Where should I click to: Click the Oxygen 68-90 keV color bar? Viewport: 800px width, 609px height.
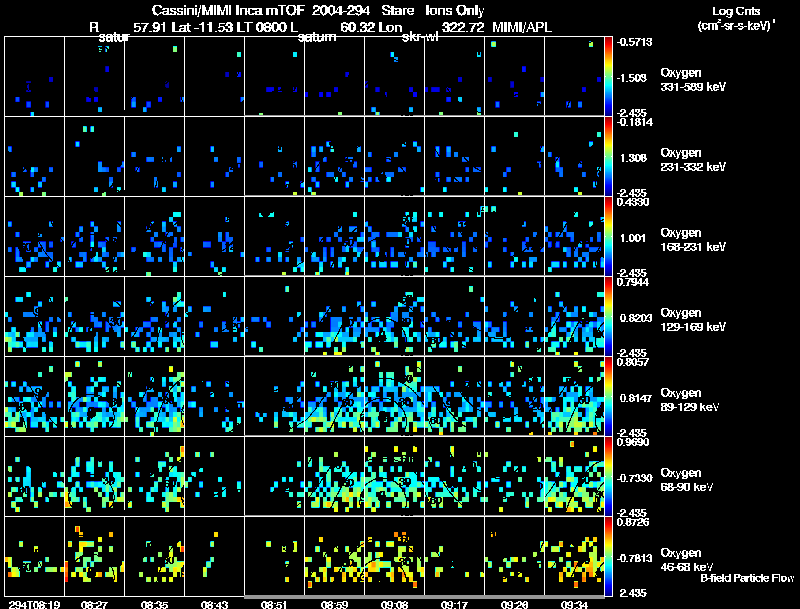point(608,476)
